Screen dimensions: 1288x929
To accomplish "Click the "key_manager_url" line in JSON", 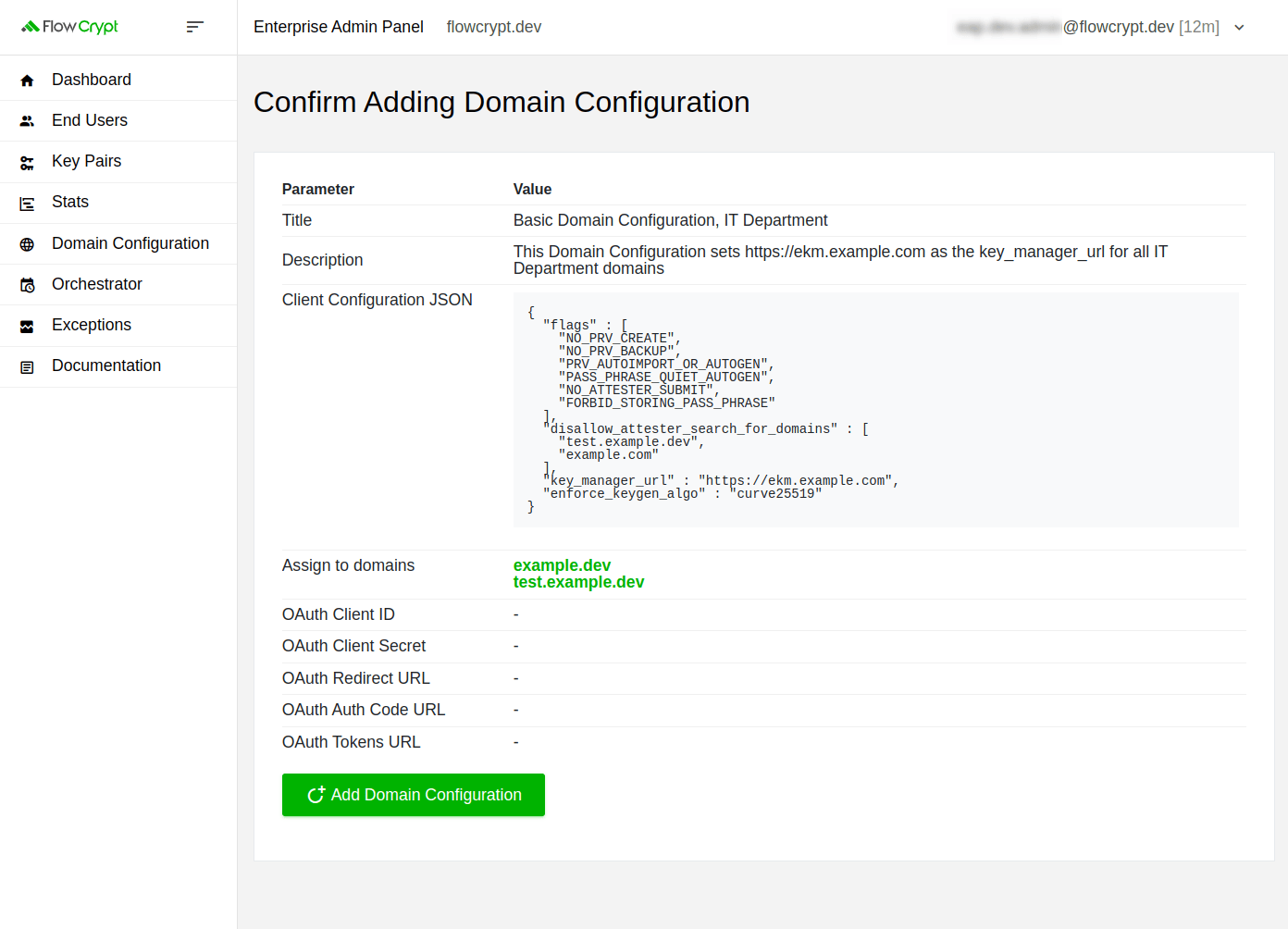I will coord(721,481).
